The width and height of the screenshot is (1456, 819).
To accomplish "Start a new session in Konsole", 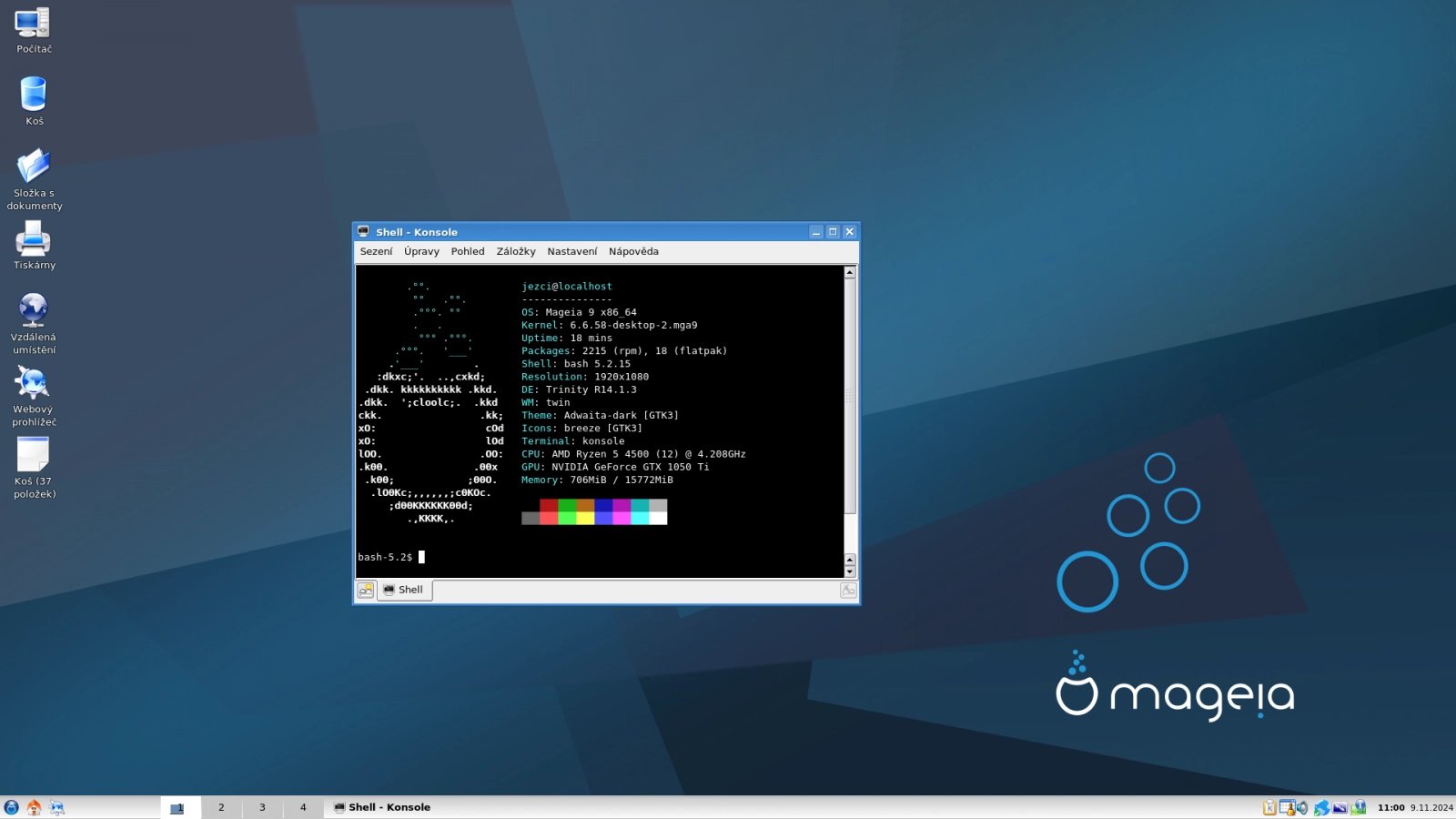I will [x=366, y=591].
